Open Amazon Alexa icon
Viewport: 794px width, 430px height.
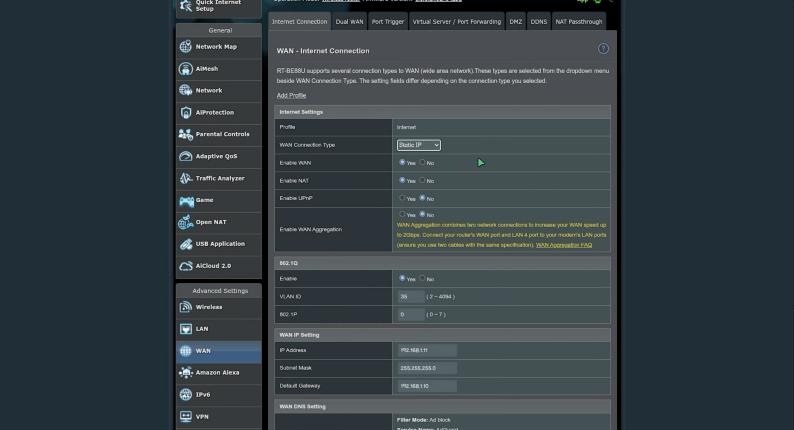[x=186, y=373]
